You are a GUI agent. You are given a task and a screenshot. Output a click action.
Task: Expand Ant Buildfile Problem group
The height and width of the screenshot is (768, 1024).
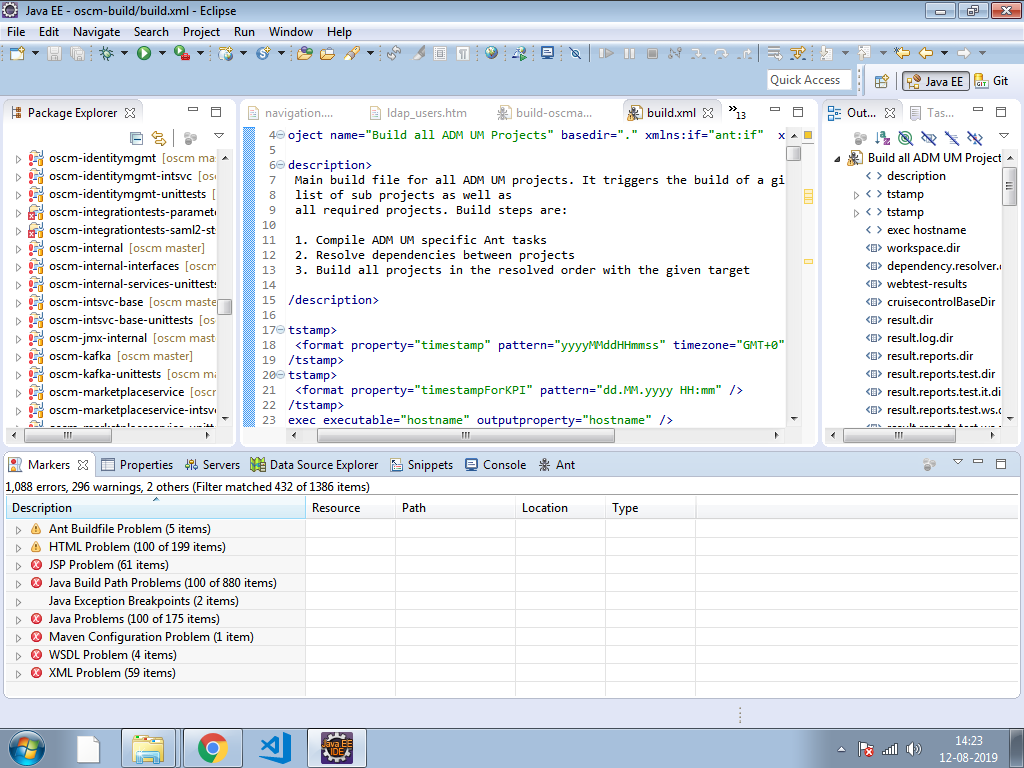(18, 530)
